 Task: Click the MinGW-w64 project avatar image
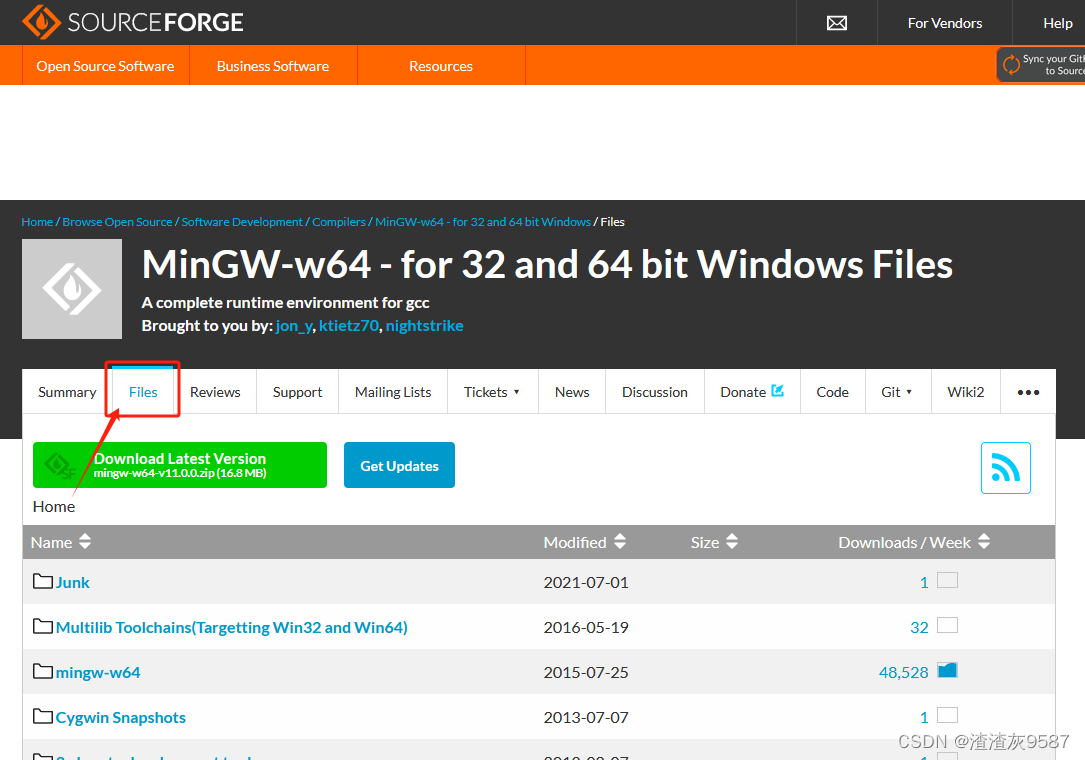[71, 288]
